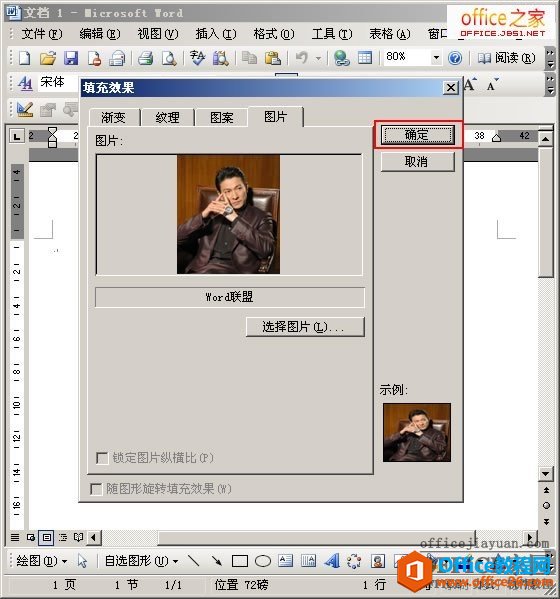Switch to the 图案 tab
Image resolution: width=560 pixels, height=599 pixels.
click(222, 117)
